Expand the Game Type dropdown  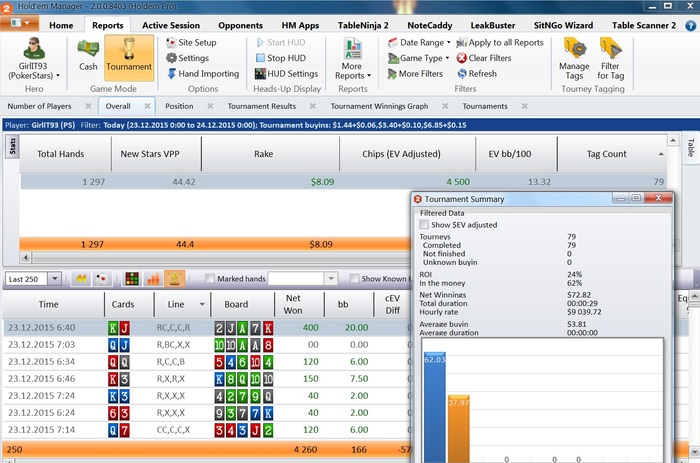tap(447, 58)
